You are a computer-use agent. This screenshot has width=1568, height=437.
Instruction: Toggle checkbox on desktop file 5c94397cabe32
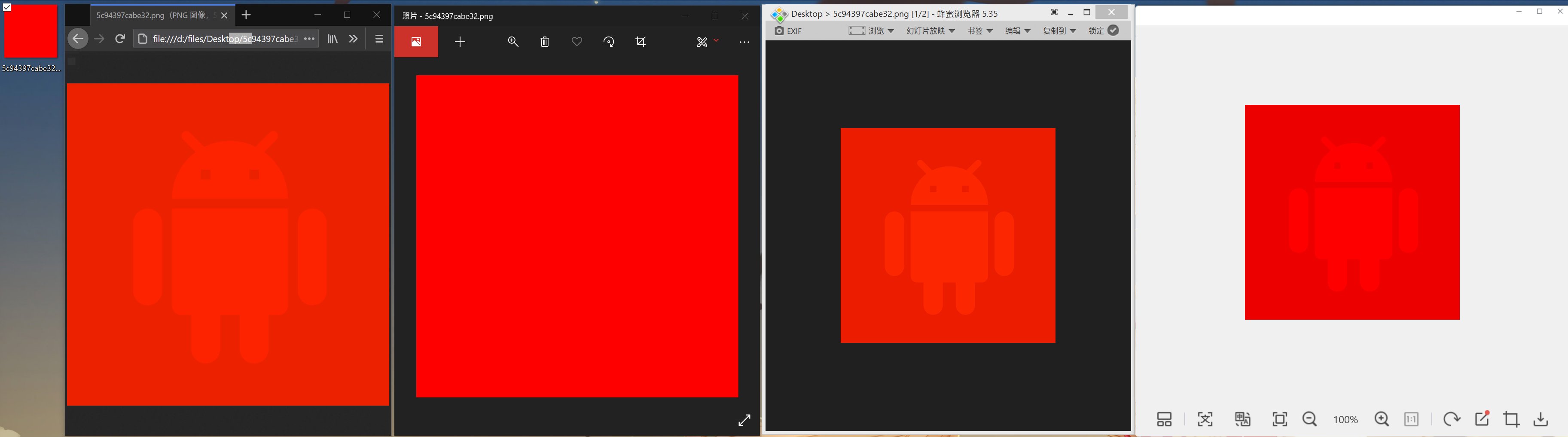[x=7, y=7]
